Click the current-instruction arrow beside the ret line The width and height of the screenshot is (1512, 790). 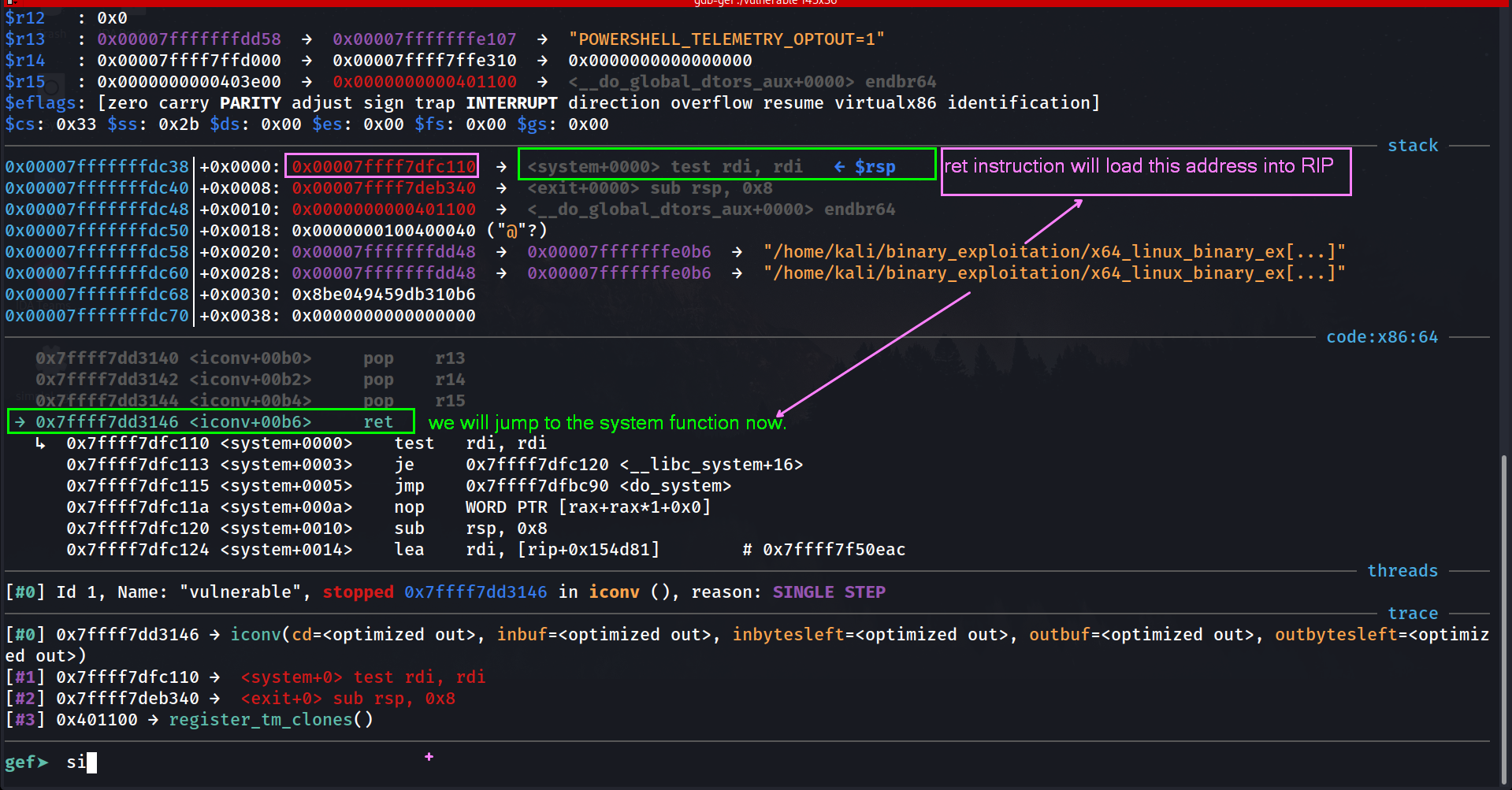[20, 422]
